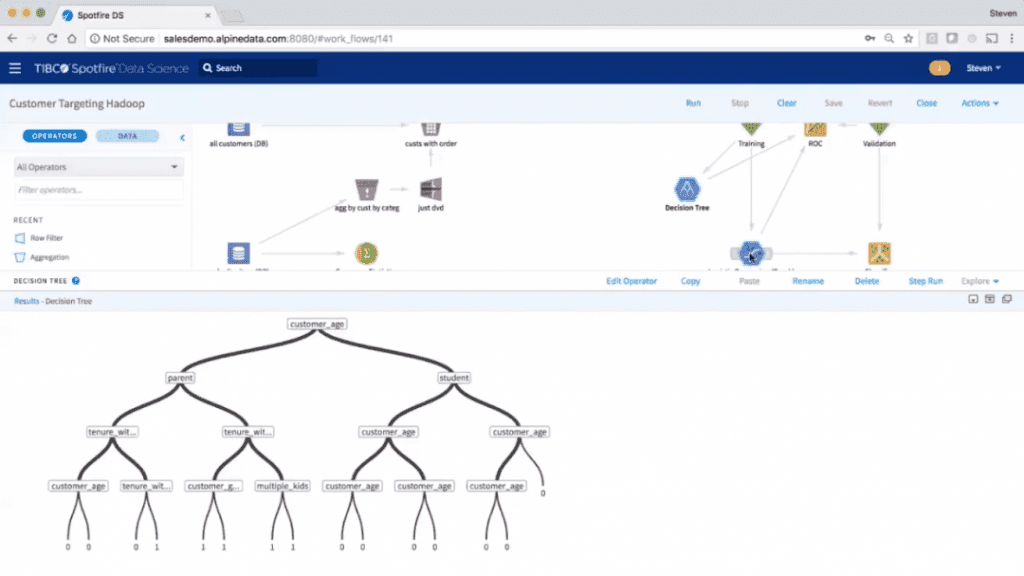Screen dimensions: 1024x576
Task: Select the 'all customers (DB)' database node
Action: 238,128
